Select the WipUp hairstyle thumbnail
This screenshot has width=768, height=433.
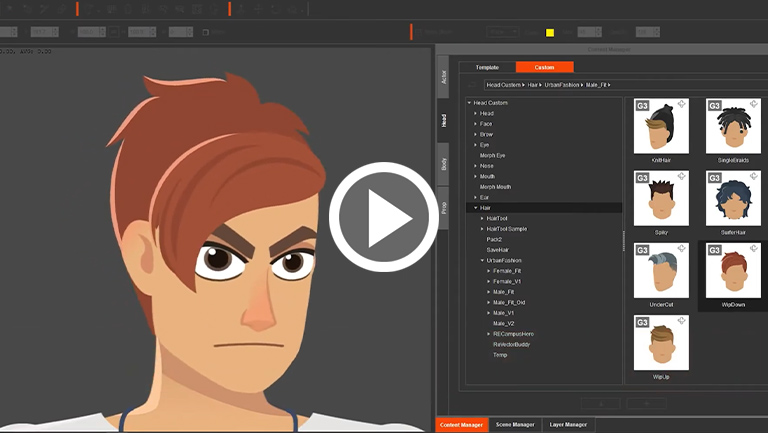(x=661, y=342)
